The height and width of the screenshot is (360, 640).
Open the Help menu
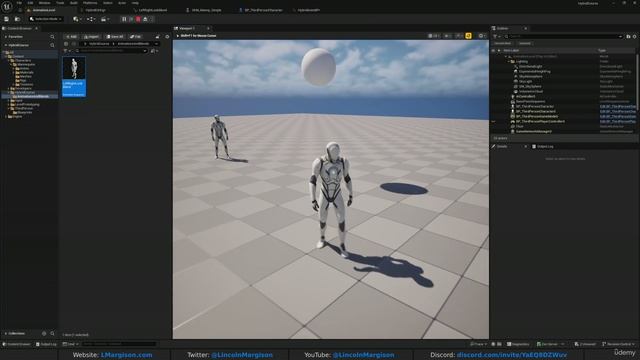pyautogui.click(x=135, y=3)
